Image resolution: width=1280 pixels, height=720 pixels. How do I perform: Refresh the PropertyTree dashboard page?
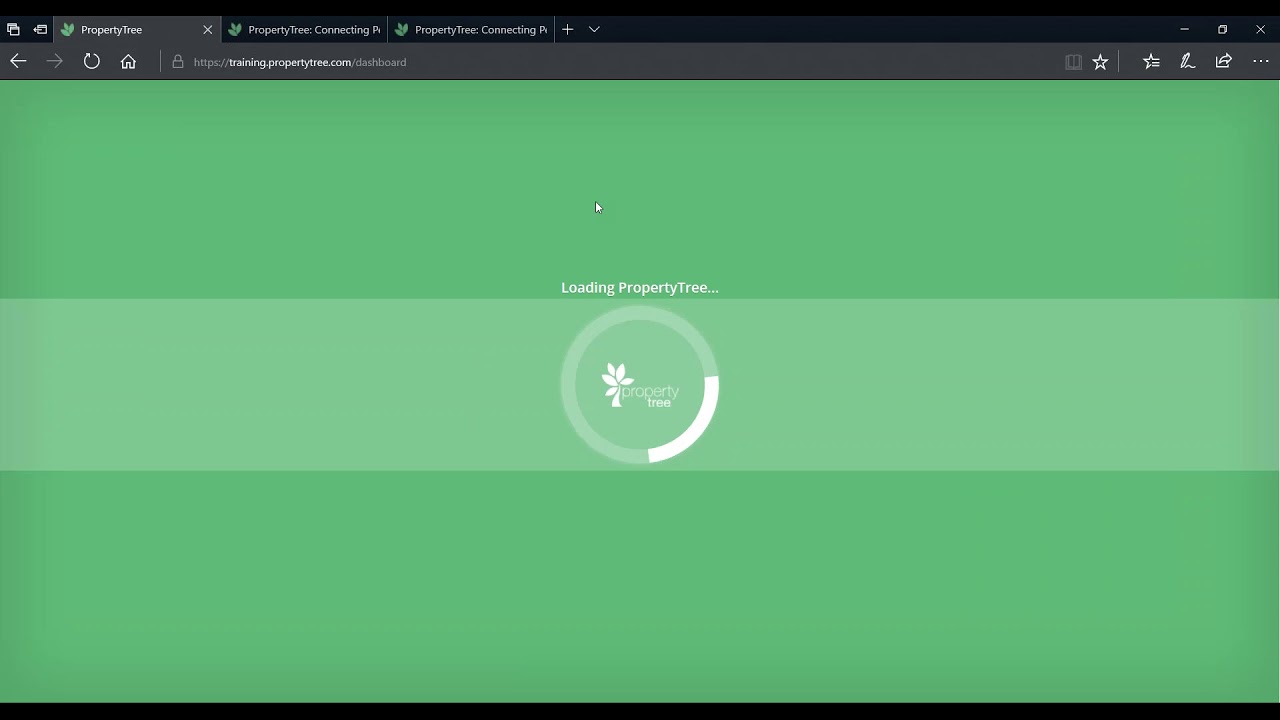pos(92,61)
